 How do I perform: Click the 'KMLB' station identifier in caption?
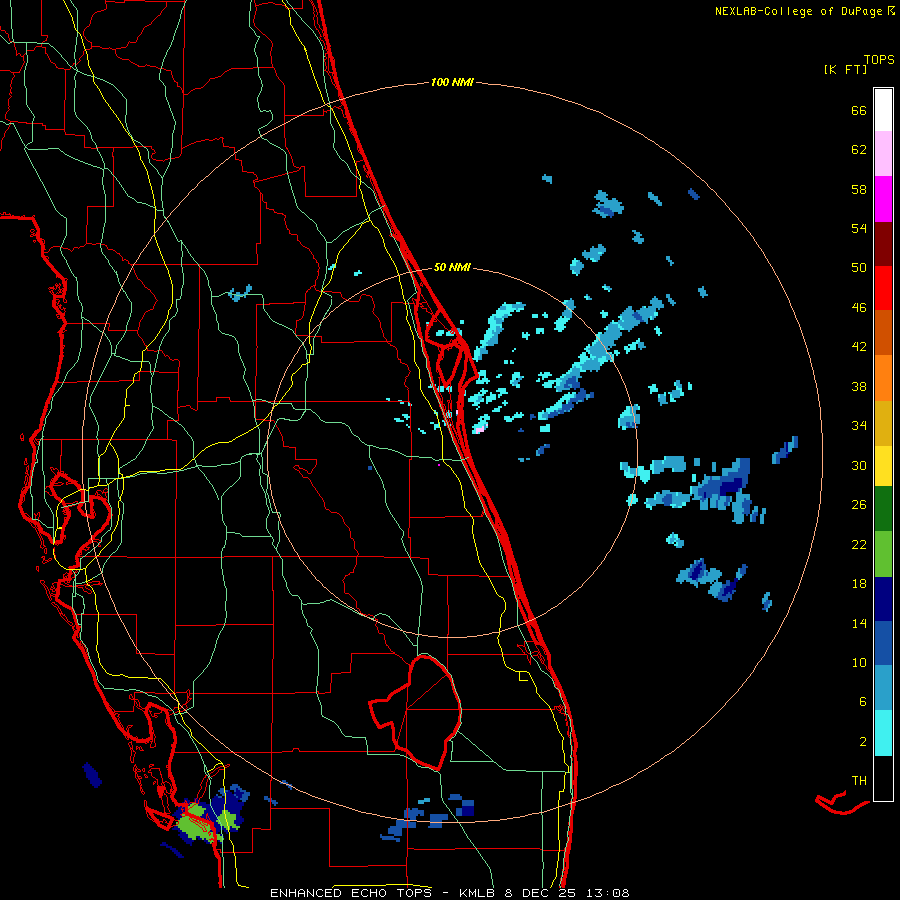pyautogui.click(x=478, y=893)
